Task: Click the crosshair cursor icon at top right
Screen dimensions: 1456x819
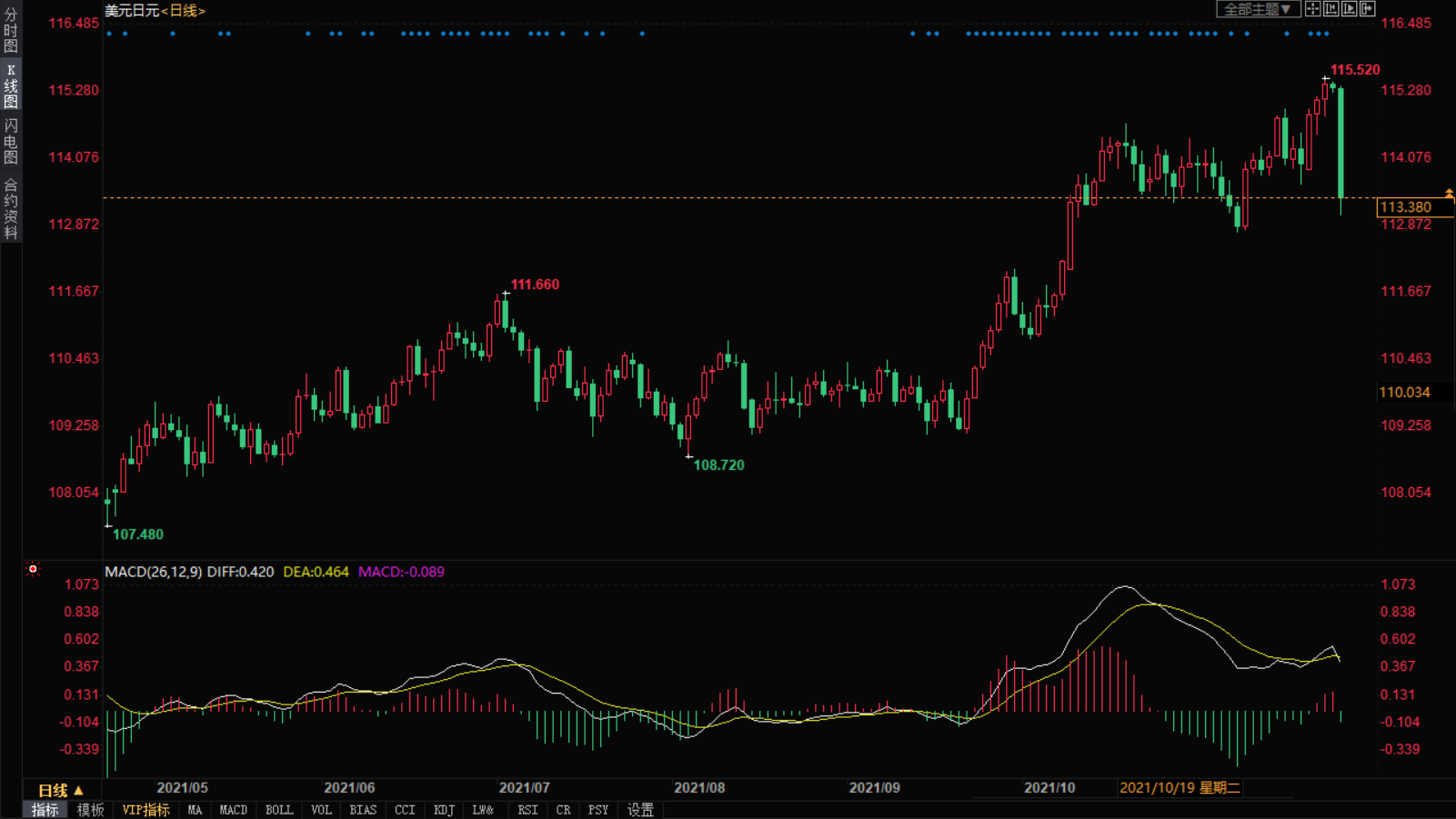Action: [1312, 9]
